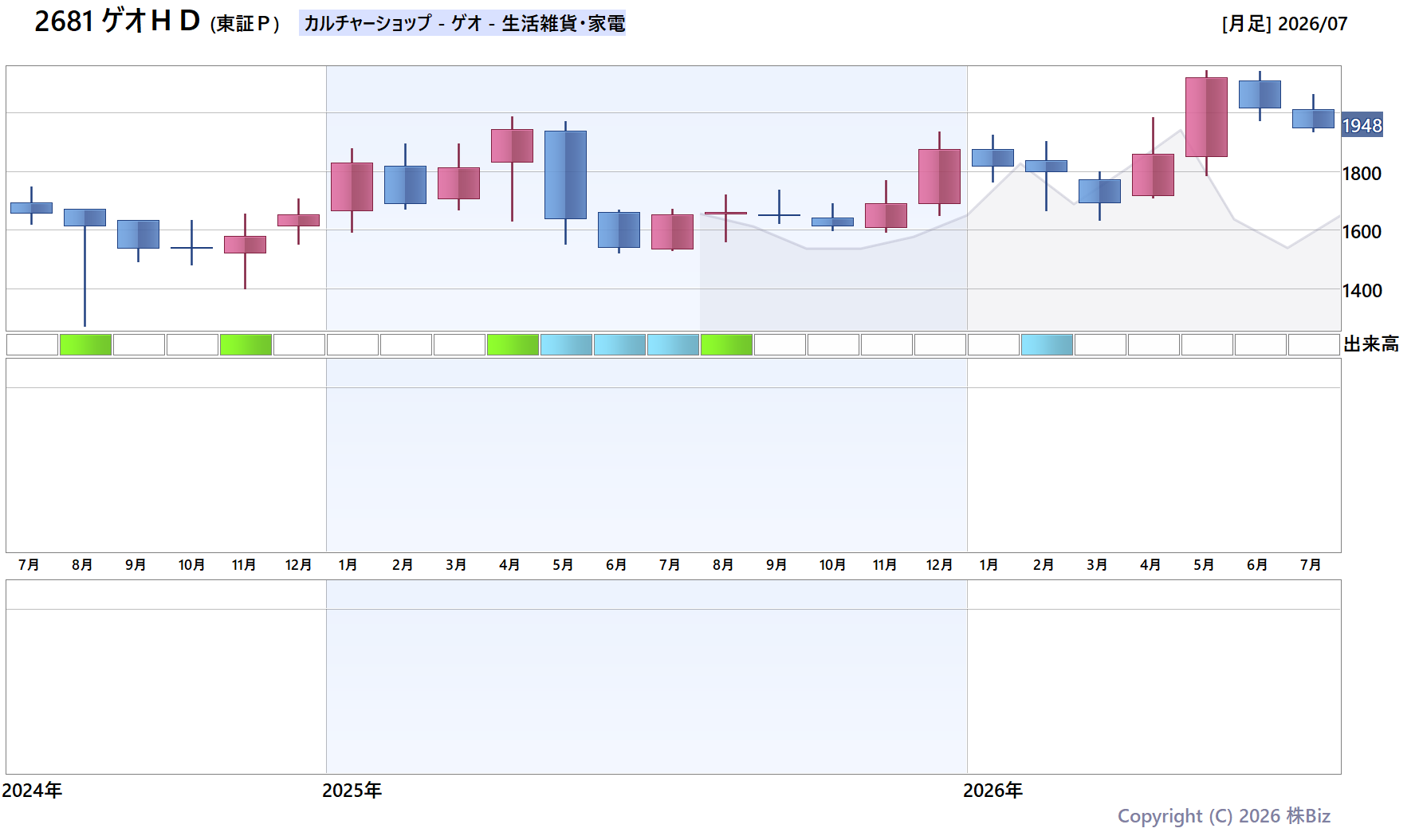Click the [月足] 2026/07 period label
The image size is (1419, 840).
pos(1284,24)
